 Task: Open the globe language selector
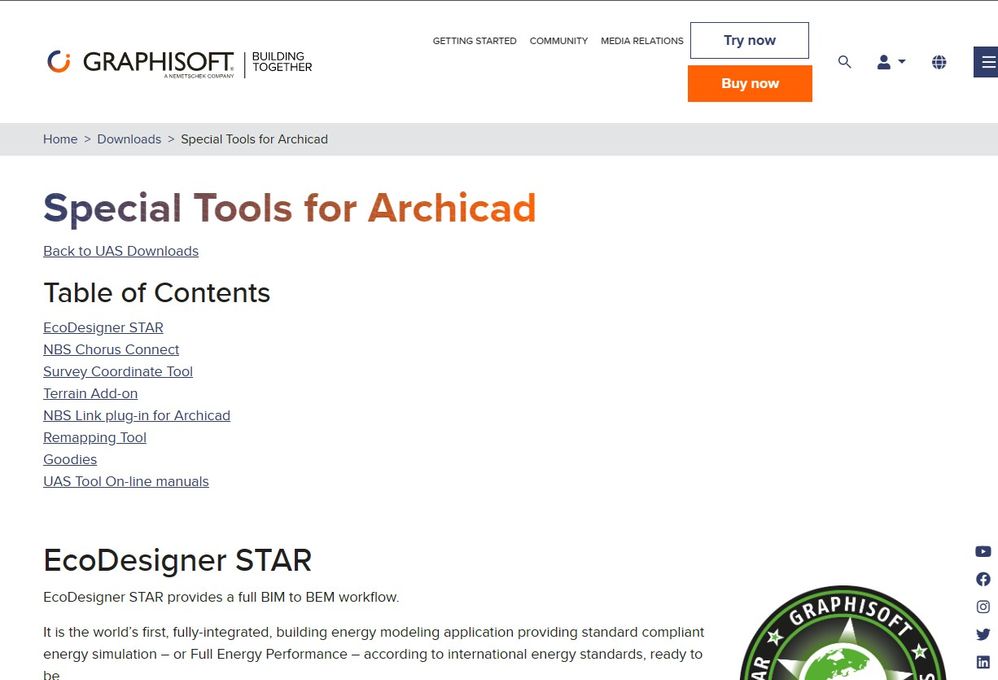coord(939,62)
